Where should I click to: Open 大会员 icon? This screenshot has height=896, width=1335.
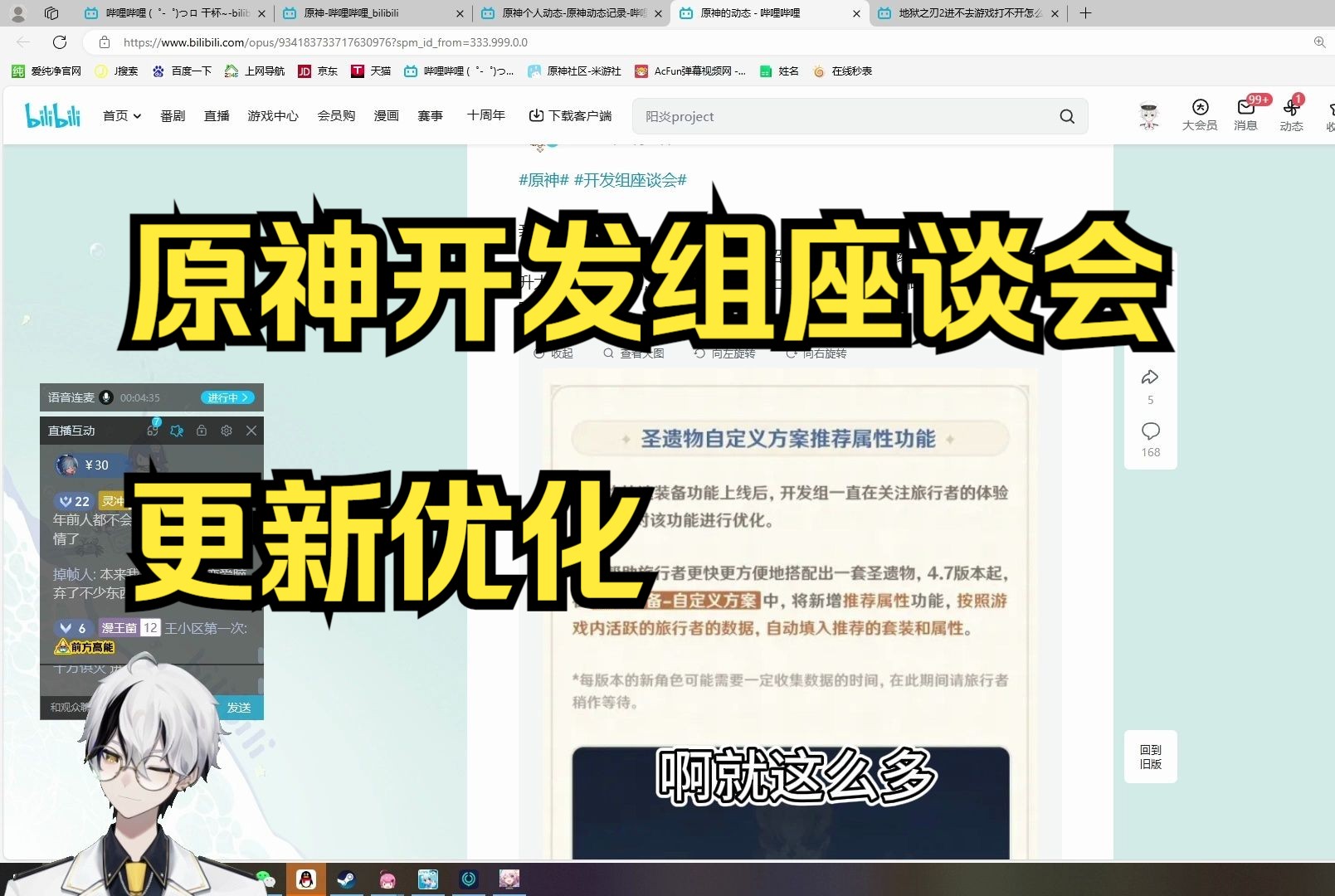tap(1200, 115)
